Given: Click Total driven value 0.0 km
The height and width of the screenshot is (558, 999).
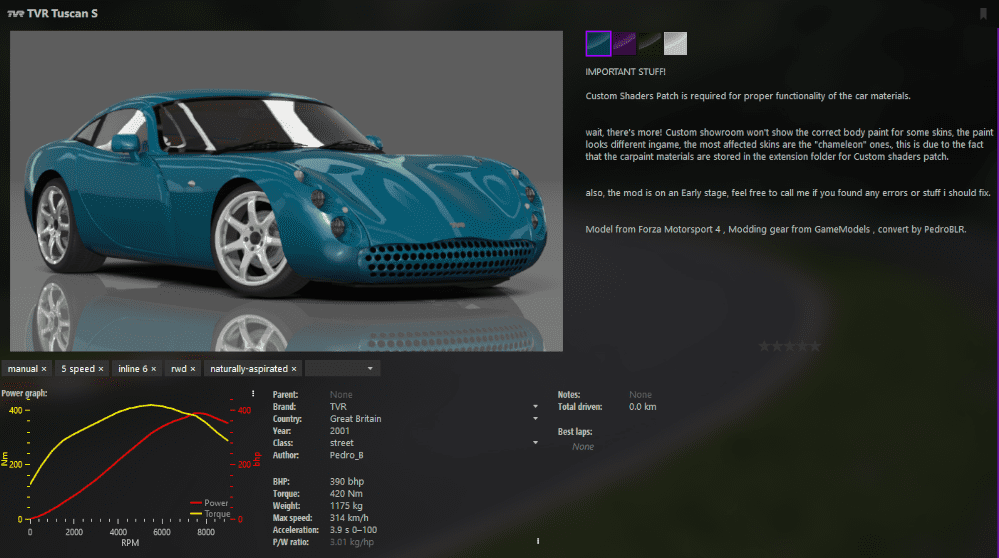Looking at the screenshot, I should [x=642, y=406].
